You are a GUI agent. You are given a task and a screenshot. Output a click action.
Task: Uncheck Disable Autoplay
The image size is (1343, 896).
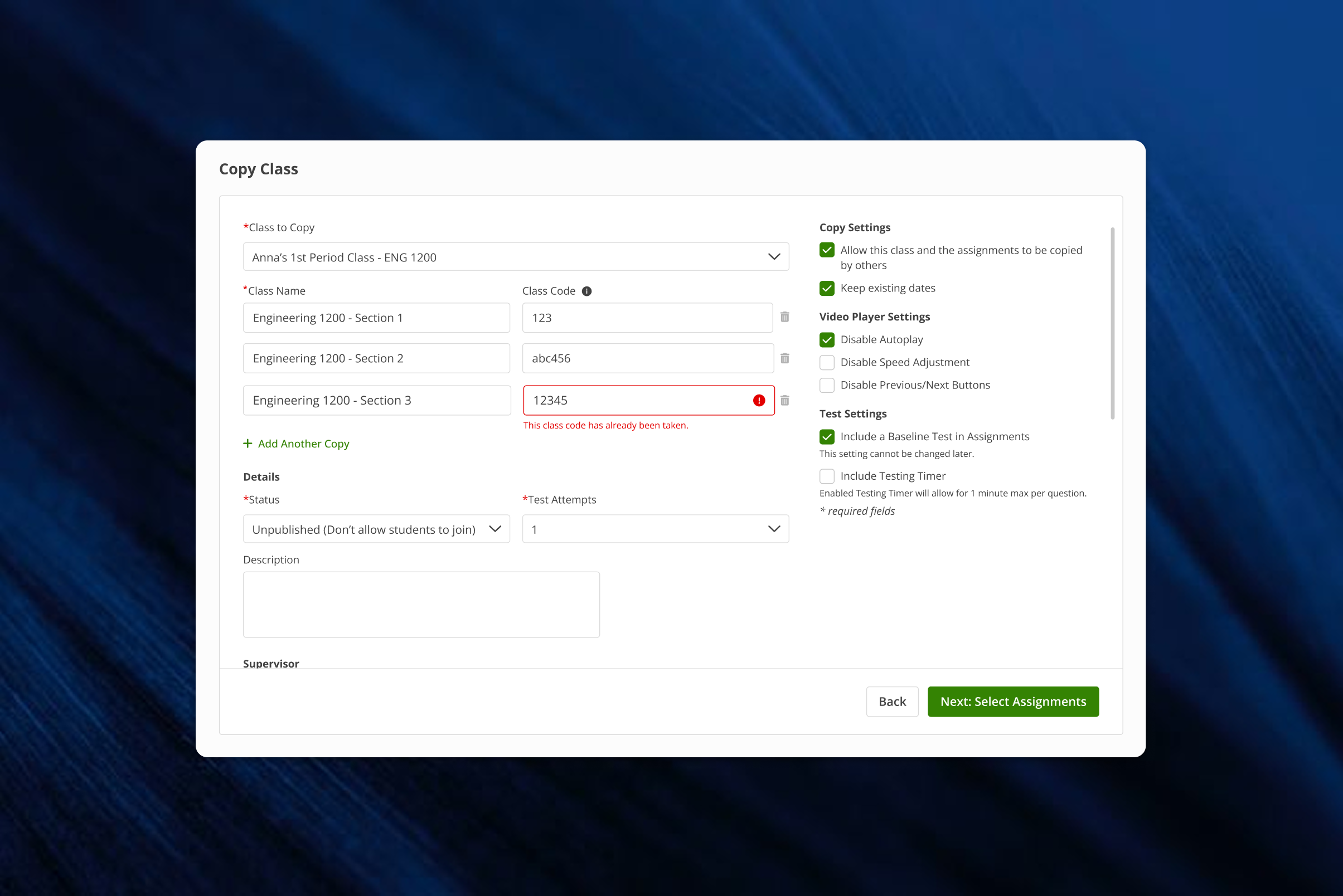827,340
